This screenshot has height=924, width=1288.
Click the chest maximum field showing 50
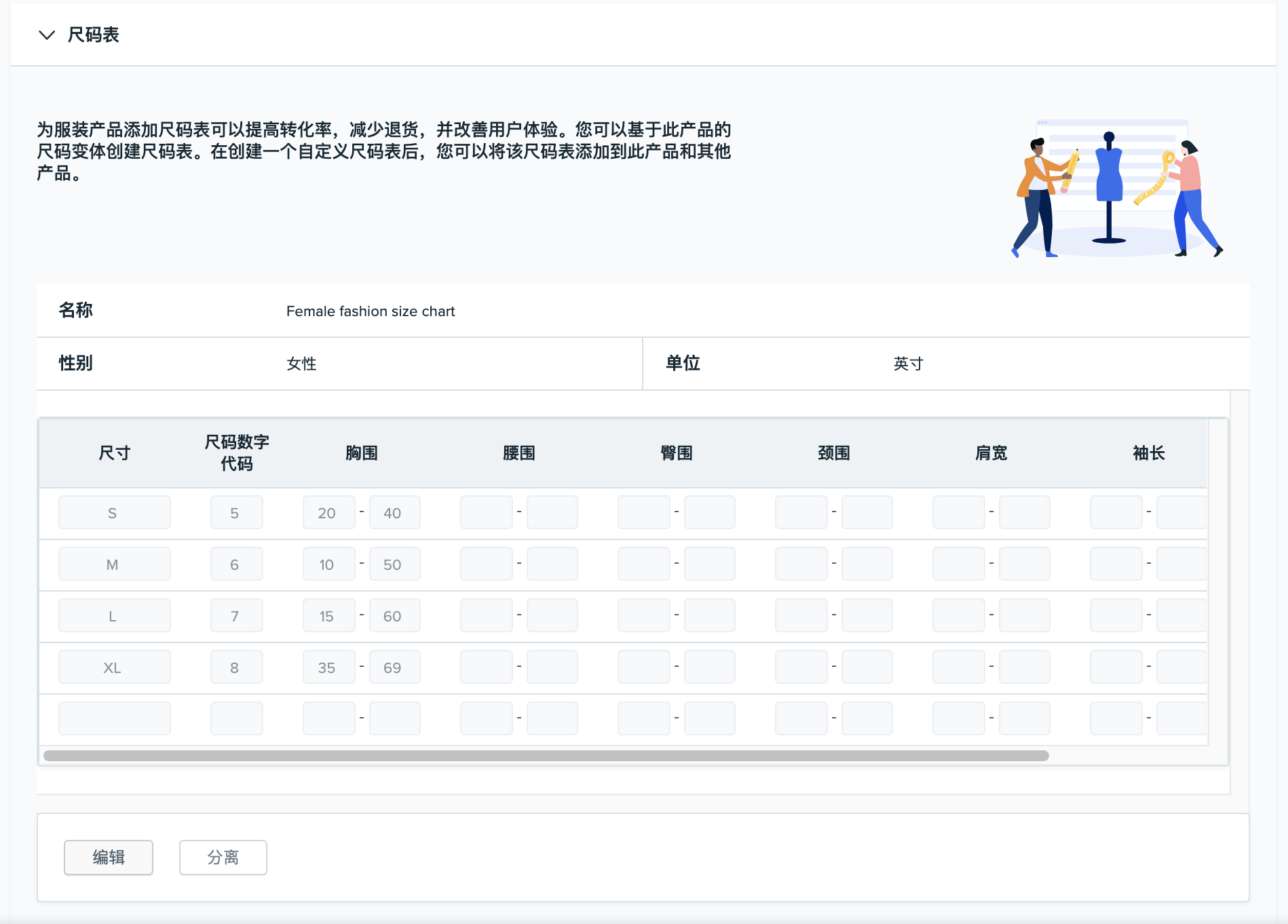pyautogui.click(x=395, y=564)
